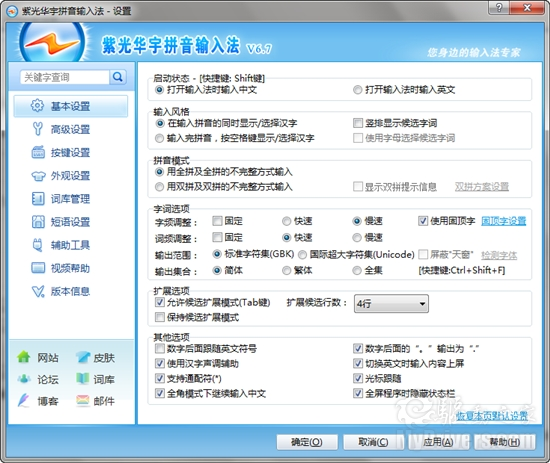Viewport: 550px width, 463px height.
Task: Toggle 允许候选扩展模式(Tab键) checkbox
Action: [160, 302]
